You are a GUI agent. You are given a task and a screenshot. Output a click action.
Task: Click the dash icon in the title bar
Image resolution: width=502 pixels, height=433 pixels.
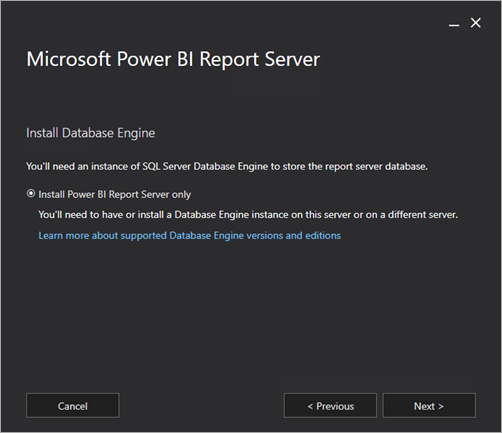tap(454, 25)
